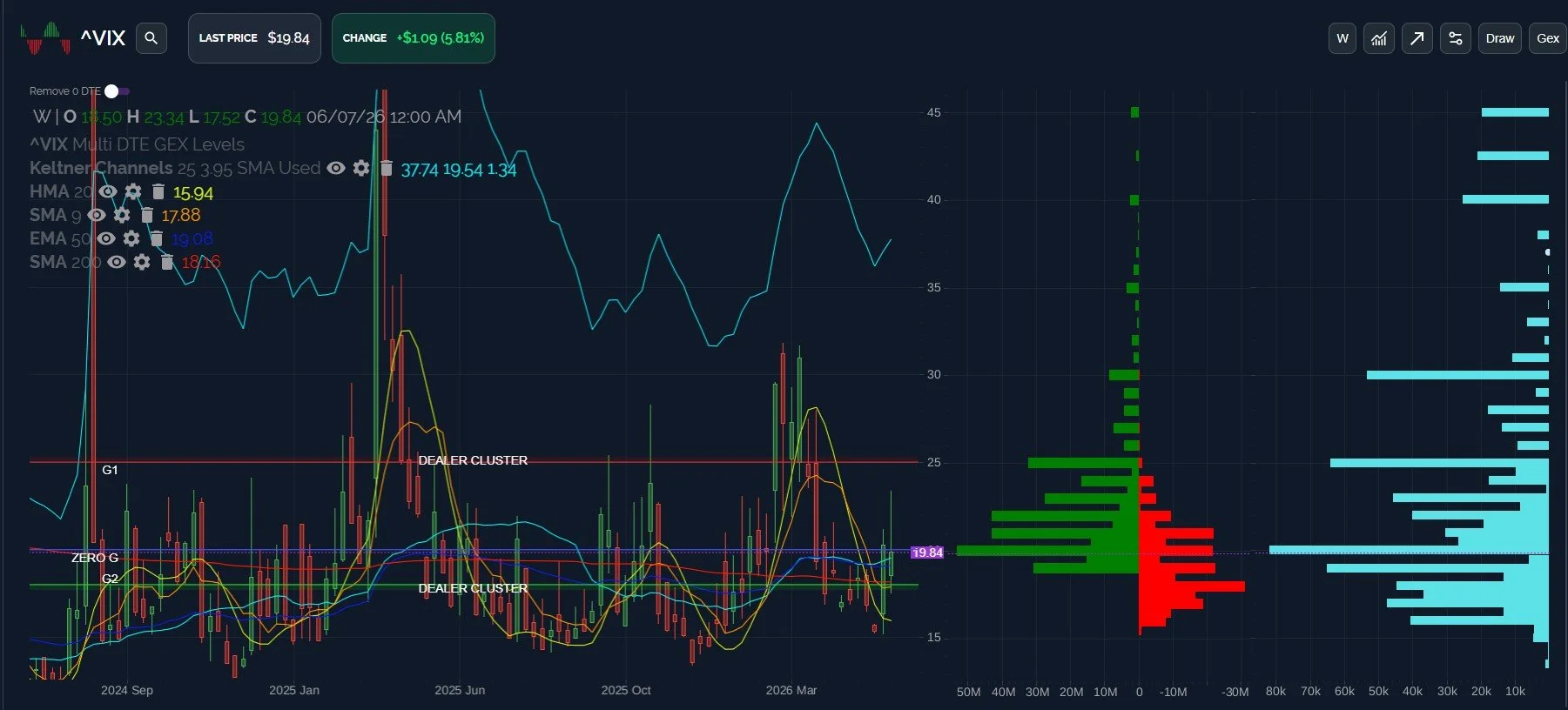Click the 2024 Sep date label

[127, 690]
